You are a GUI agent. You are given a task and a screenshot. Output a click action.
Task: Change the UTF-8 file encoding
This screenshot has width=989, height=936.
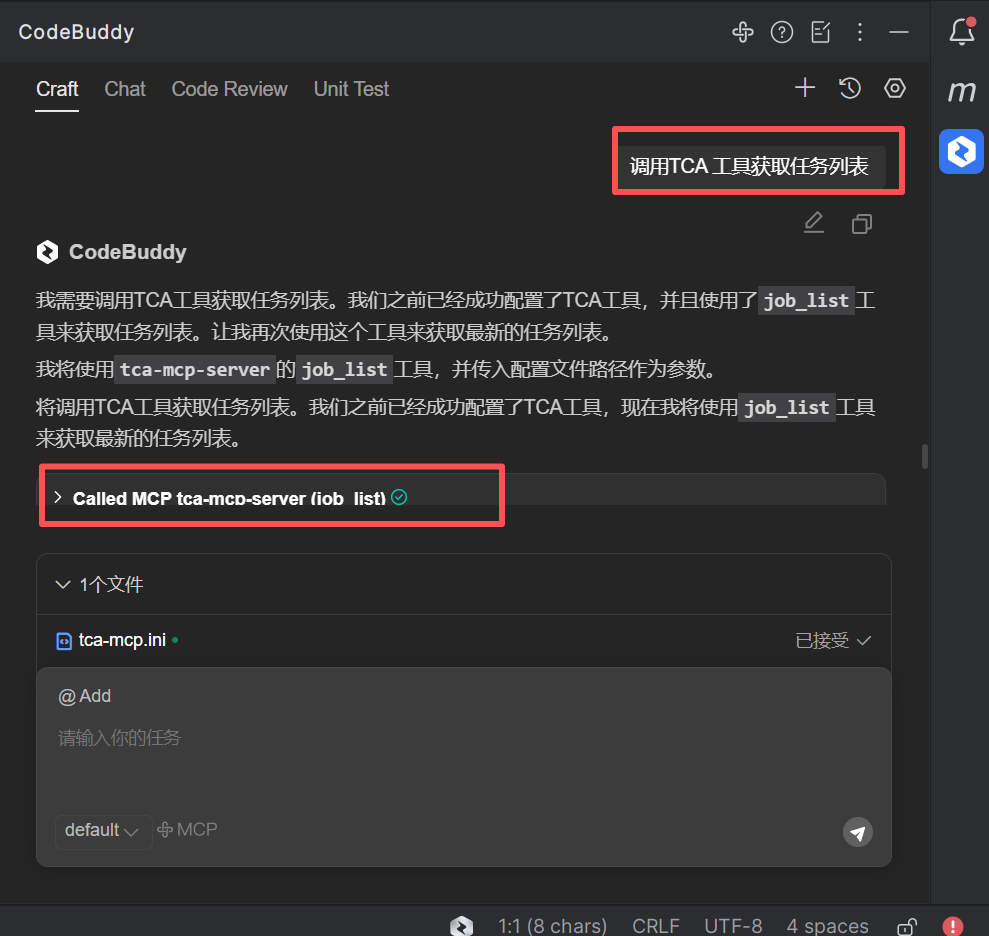pyautogui.click(x=733, y=926)
